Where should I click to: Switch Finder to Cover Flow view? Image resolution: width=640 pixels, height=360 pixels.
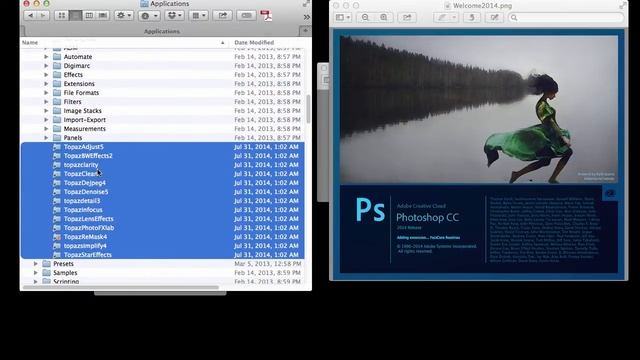point(103,16)
